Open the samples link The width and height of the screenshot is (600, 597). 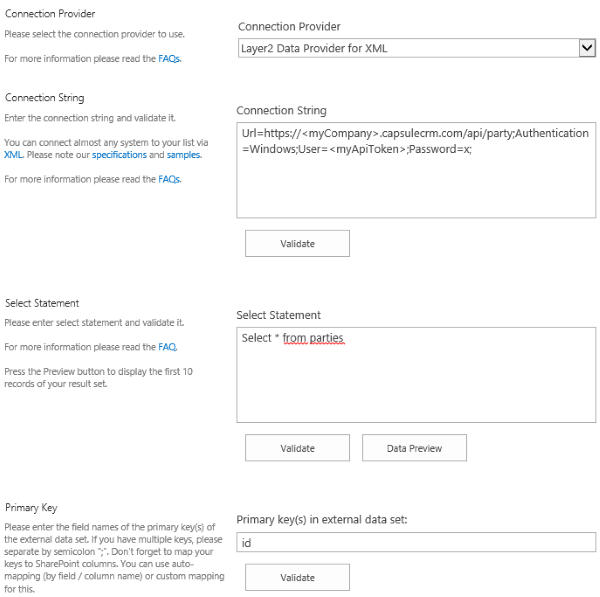(x=183, y=155)
